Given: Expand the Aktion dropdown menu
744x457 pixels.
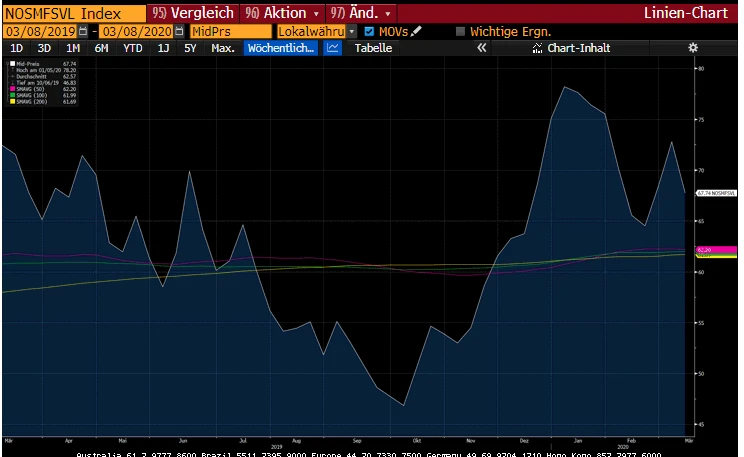Looking at the screenshot, I should point(317,13).
